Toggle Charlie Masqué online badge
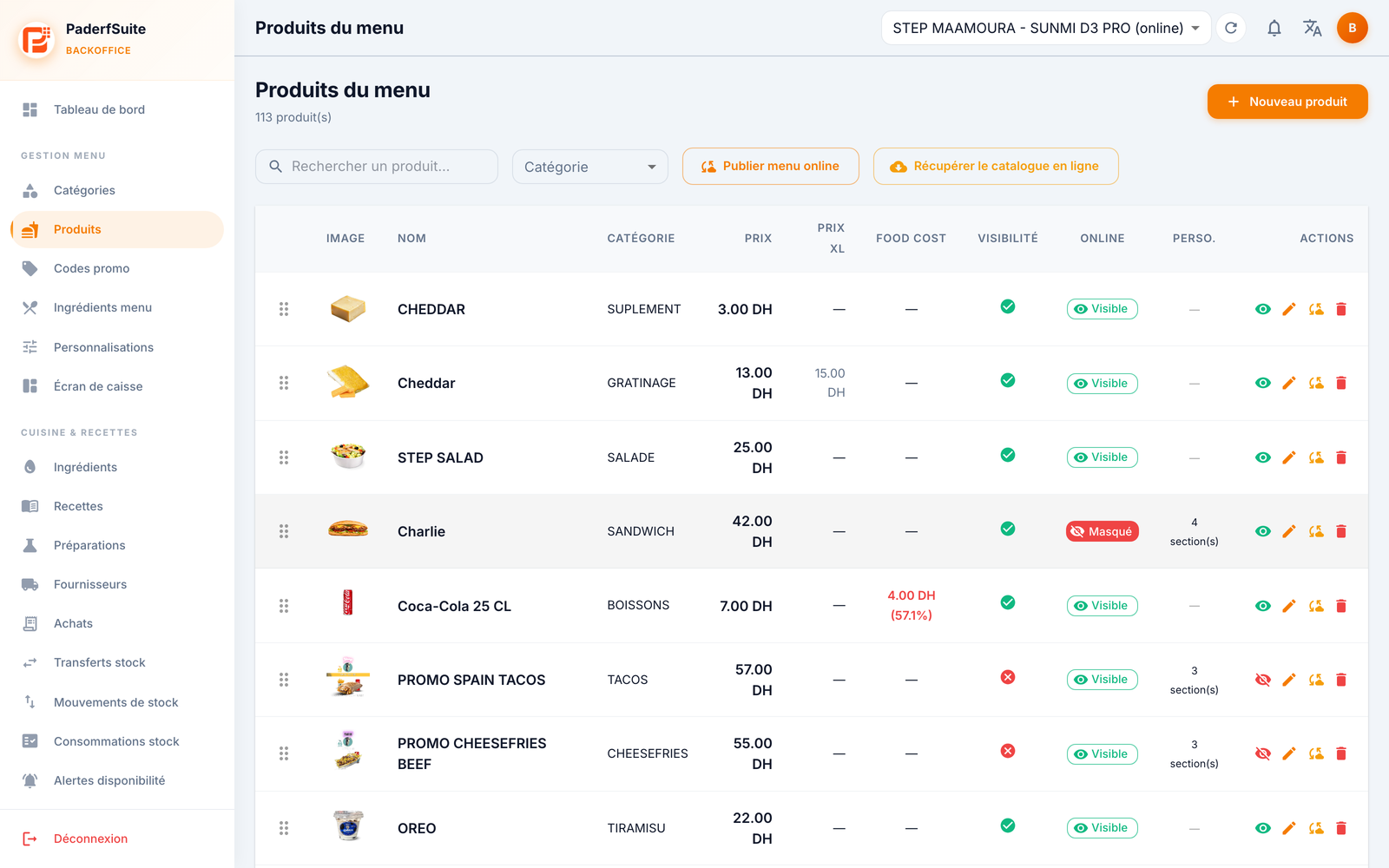The image size is (1389, 868). 1103,531
